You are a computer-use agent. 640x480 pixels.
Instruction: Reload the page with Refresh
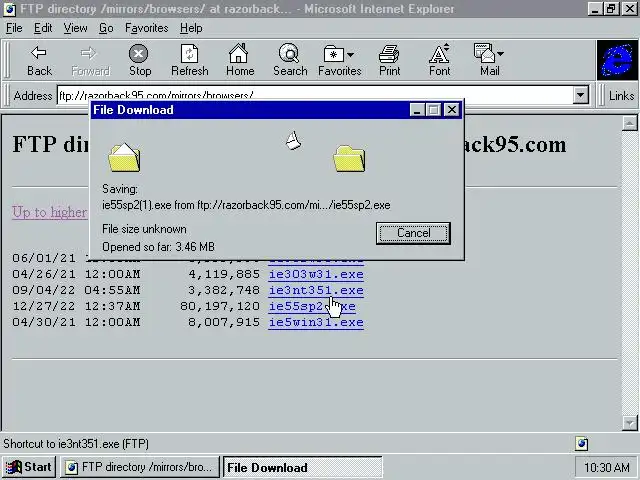[189, 60]
